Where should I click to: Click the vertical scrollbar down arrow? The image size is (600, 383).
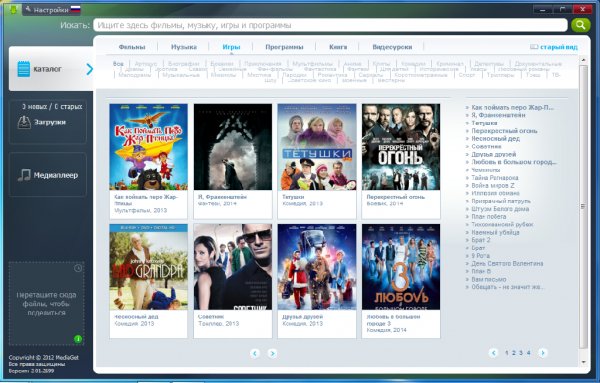coord(583,362)
